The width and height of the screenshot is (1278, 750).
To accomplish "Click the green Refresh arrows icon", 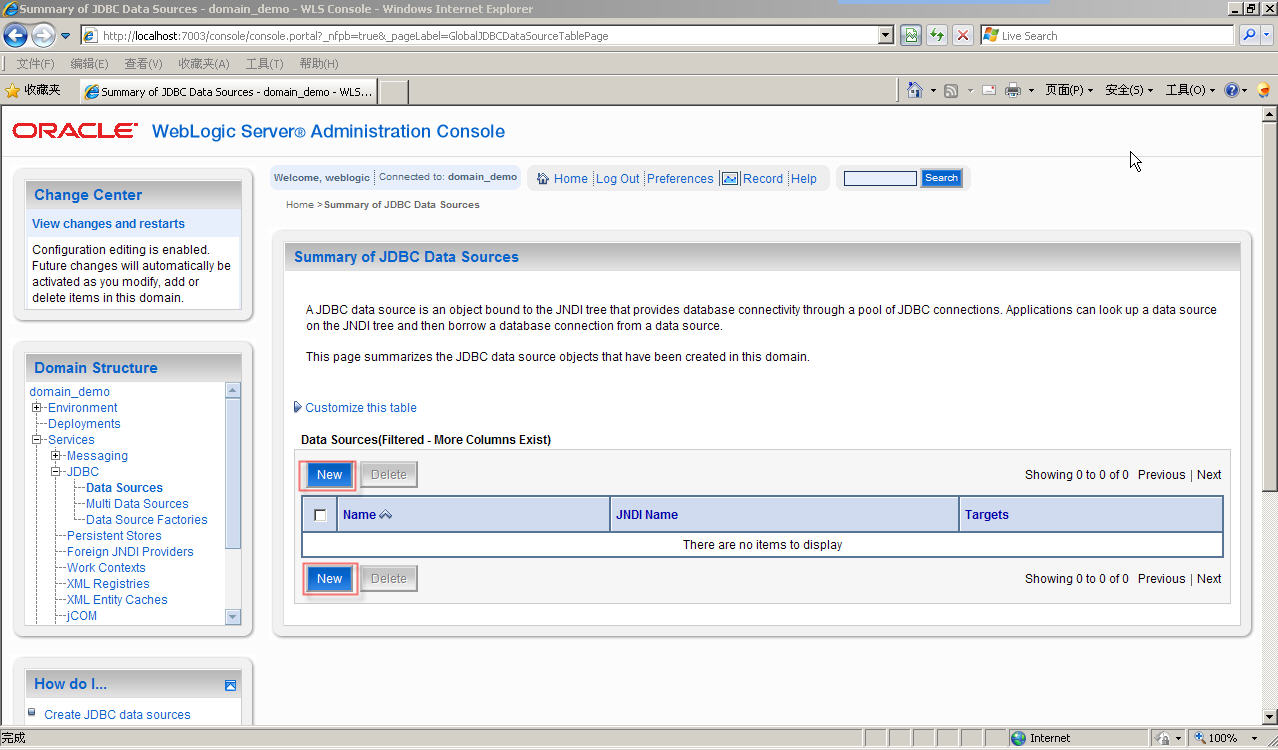I will 936,35.
